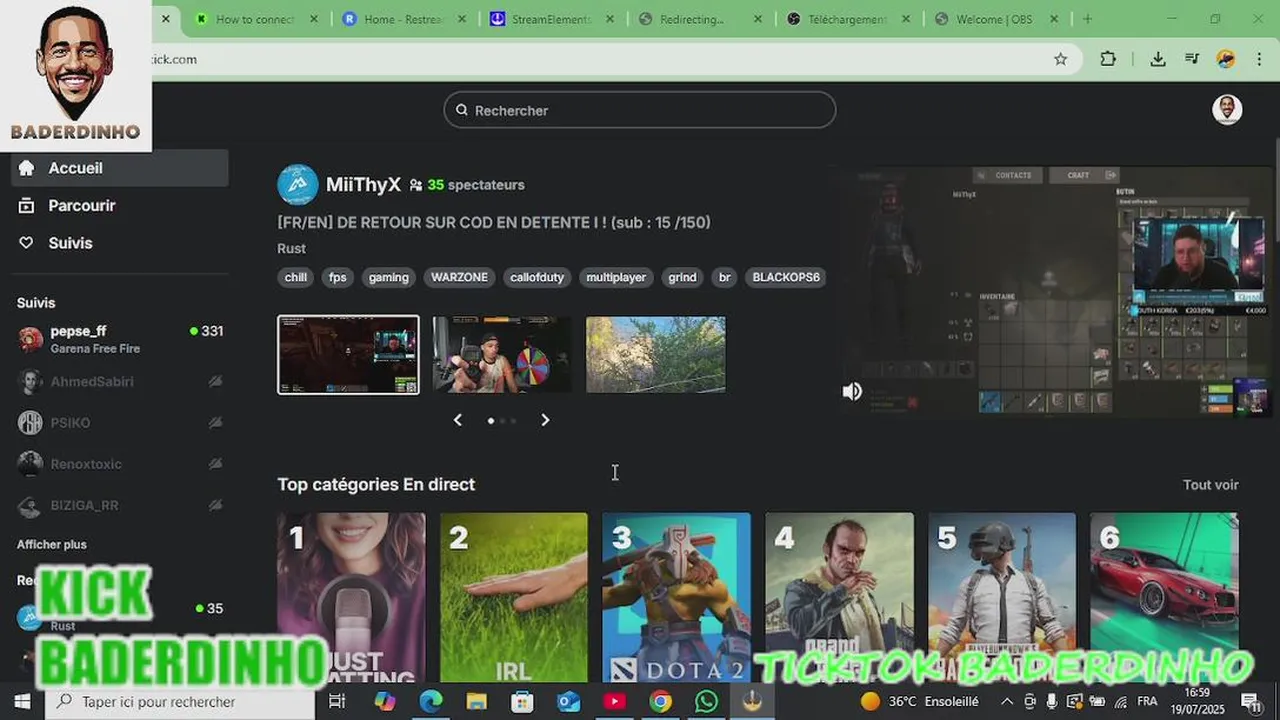Screen dimensions: 1280x720
Task: Click the Rechercher search field
Action: pos(640,110)
